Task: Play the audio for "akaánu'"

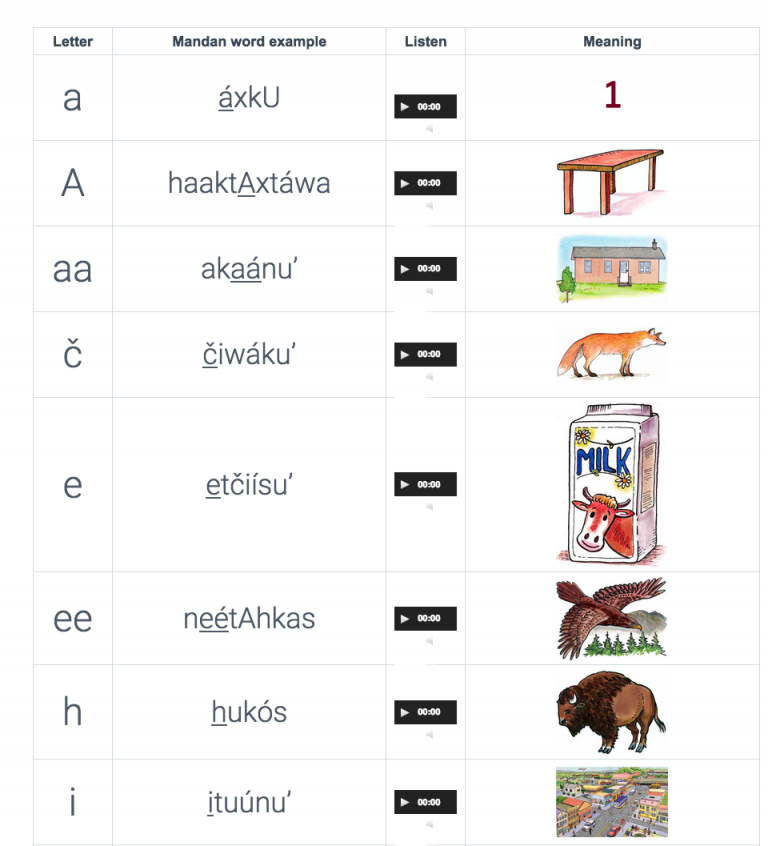Action: coord(406,268)
